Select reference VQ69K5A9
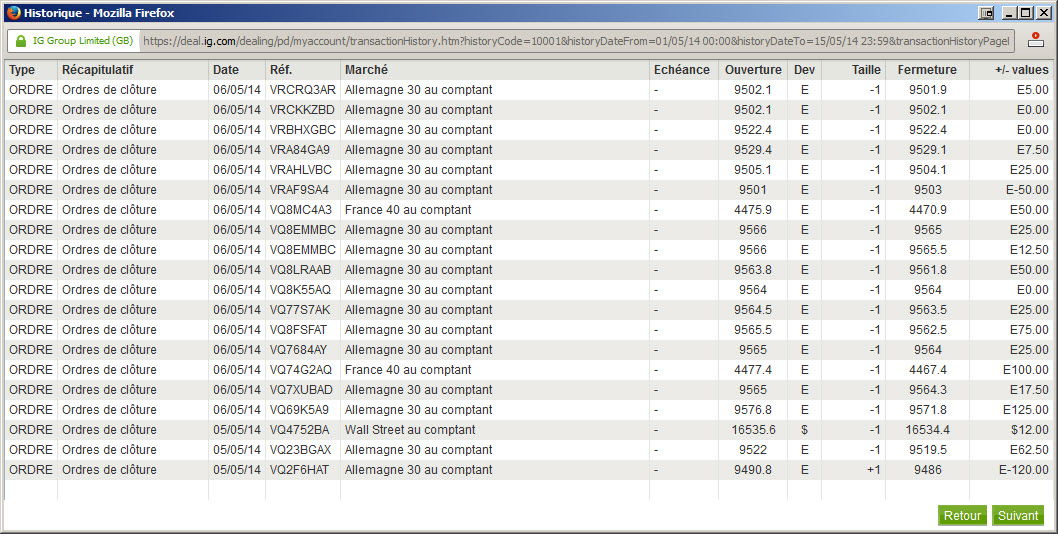The height and width of the screenshot is (534, 1058). (x=300, y=410)
